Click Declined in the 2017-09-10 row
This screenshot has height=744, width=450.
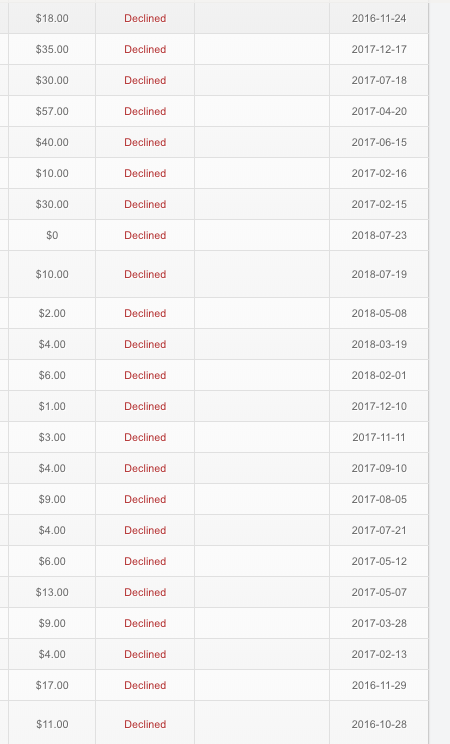pos(145,468)
